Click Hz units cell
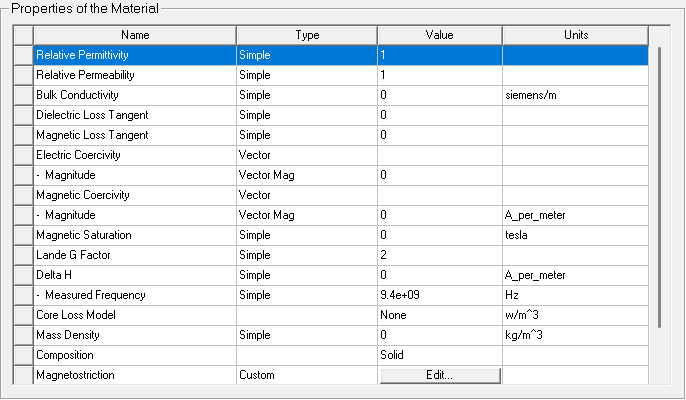 tap(576, 295)
